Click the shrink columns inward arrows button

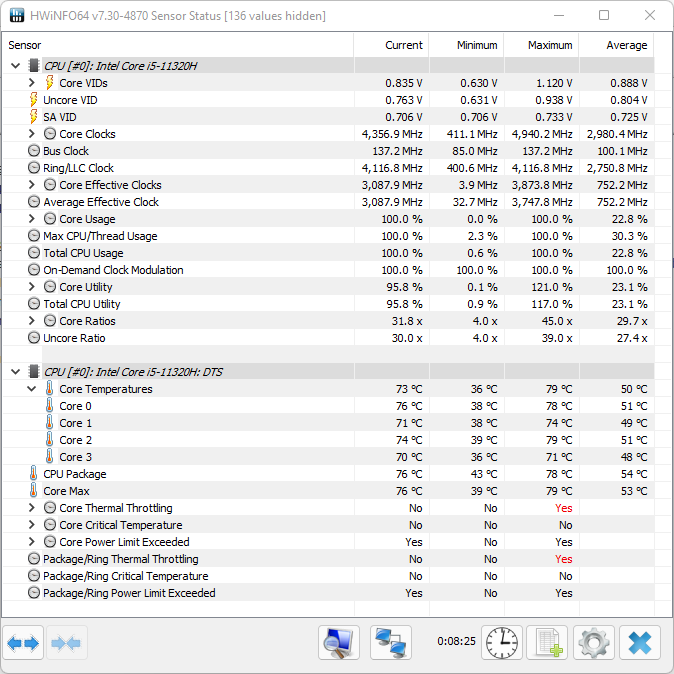coord(66,643)
